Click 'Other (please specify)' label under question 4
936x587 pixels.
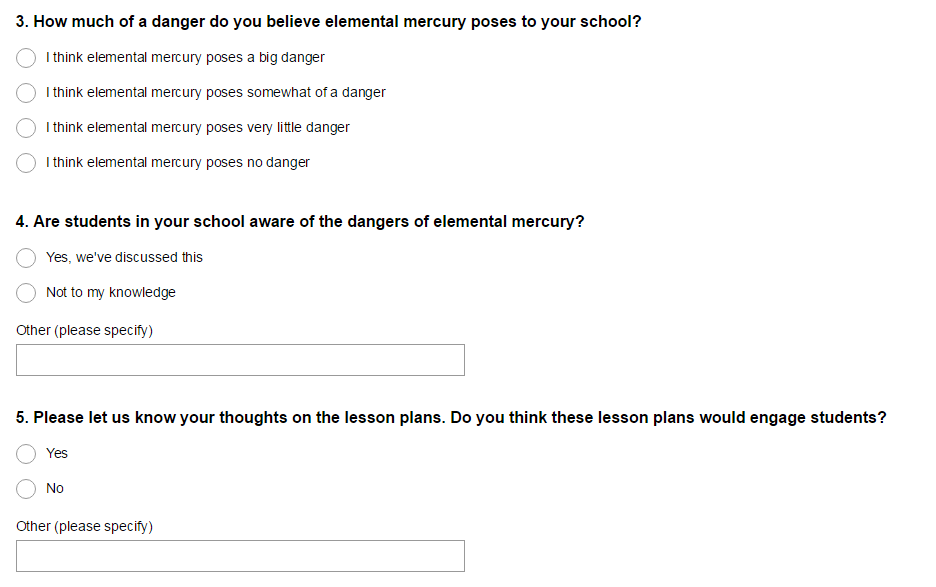pos(84,330)
